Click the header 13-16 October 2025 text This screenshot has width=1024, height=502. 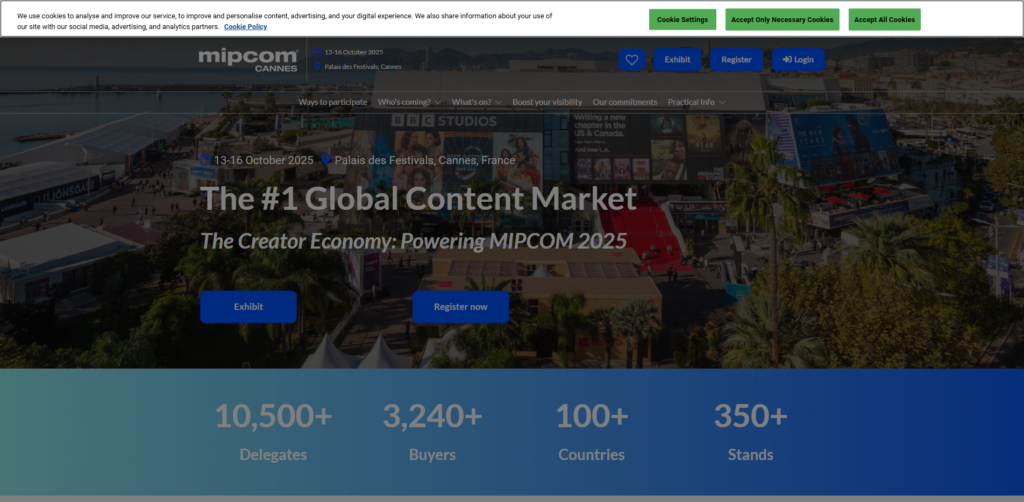[354, 52]
